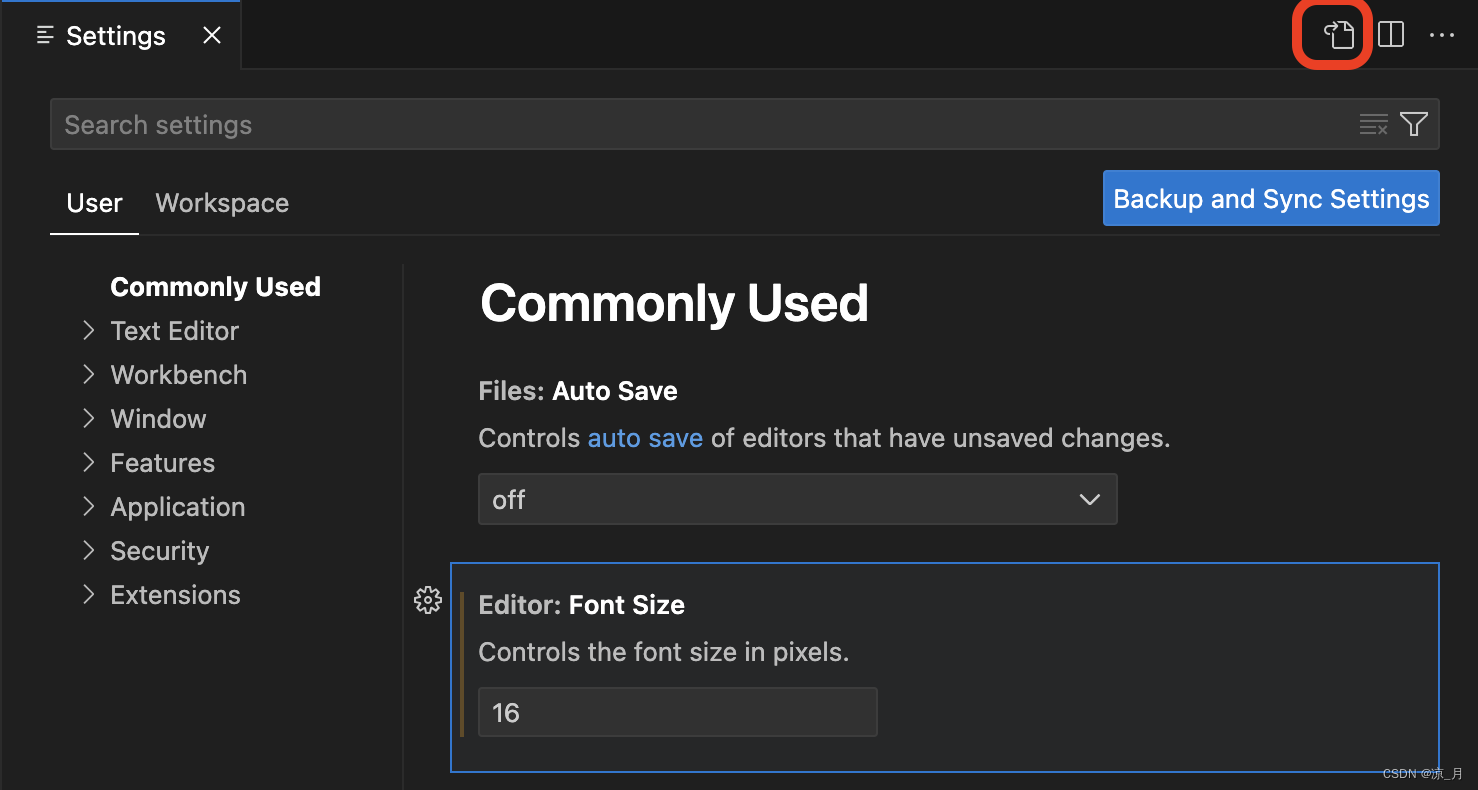1478x790 pixels.
Task: Click the Font Size input field
Action: (x=678, y=712)
